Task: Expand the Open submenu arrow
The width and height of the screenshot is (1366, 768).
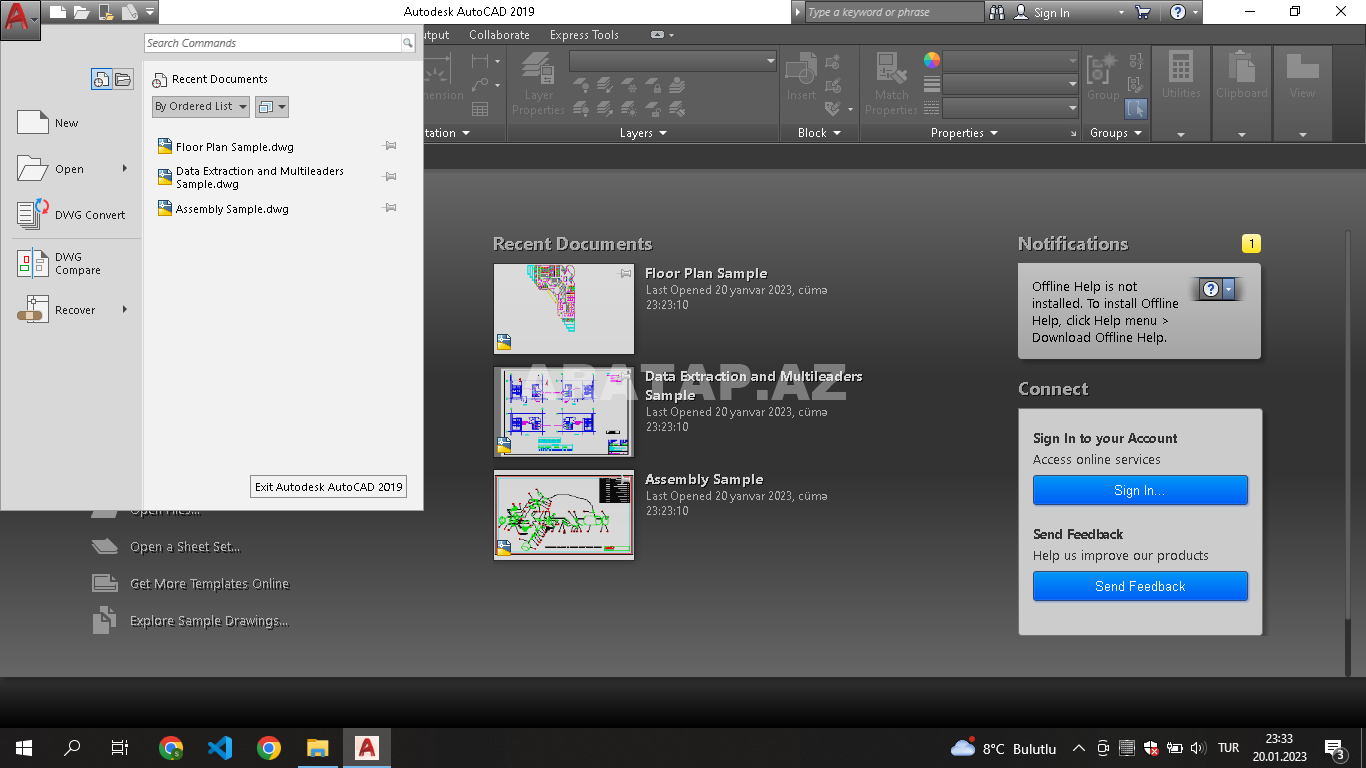Action: coord(125,168)
